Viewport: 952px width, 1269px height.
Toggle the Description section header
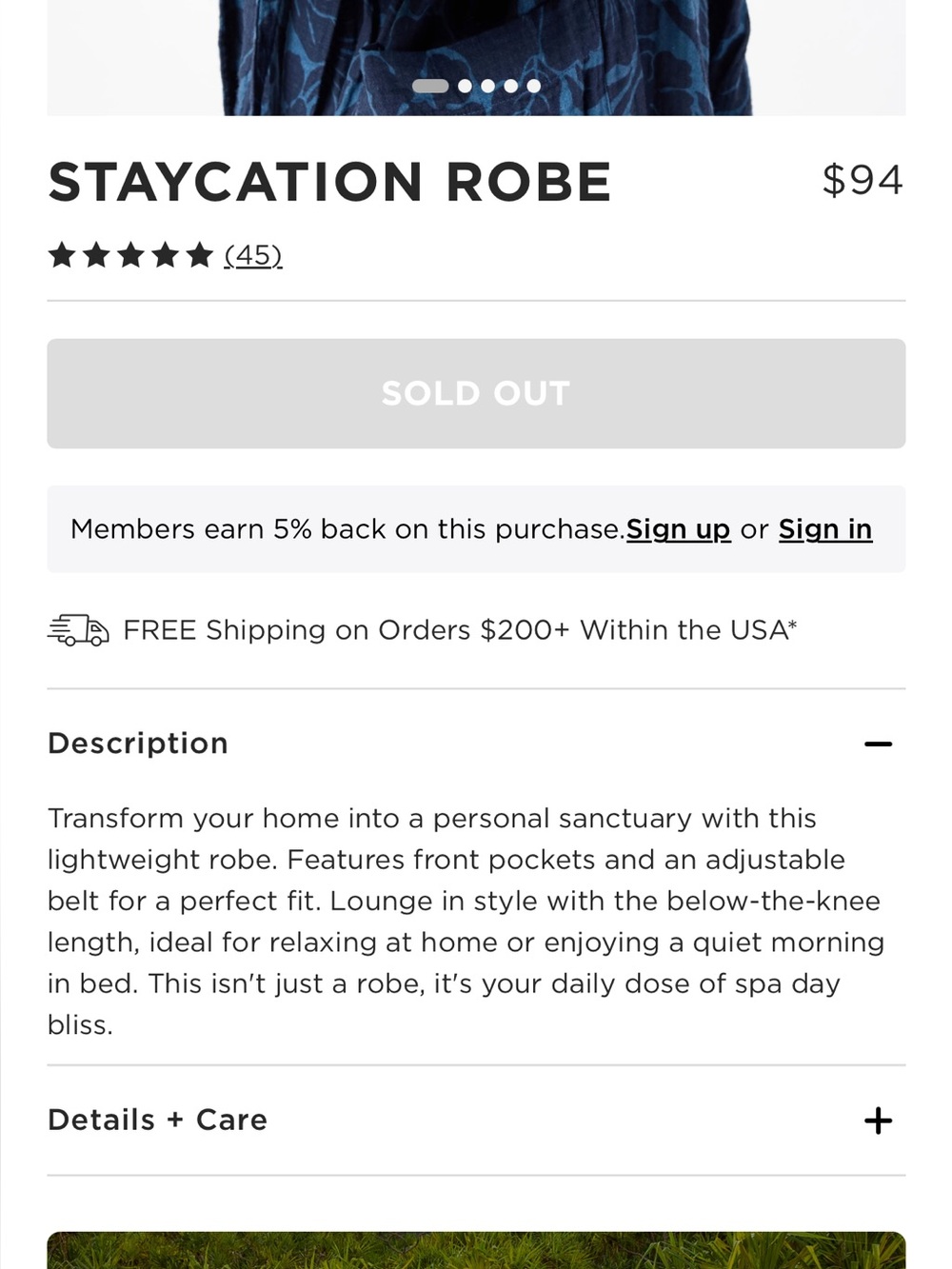pos(476,744)
